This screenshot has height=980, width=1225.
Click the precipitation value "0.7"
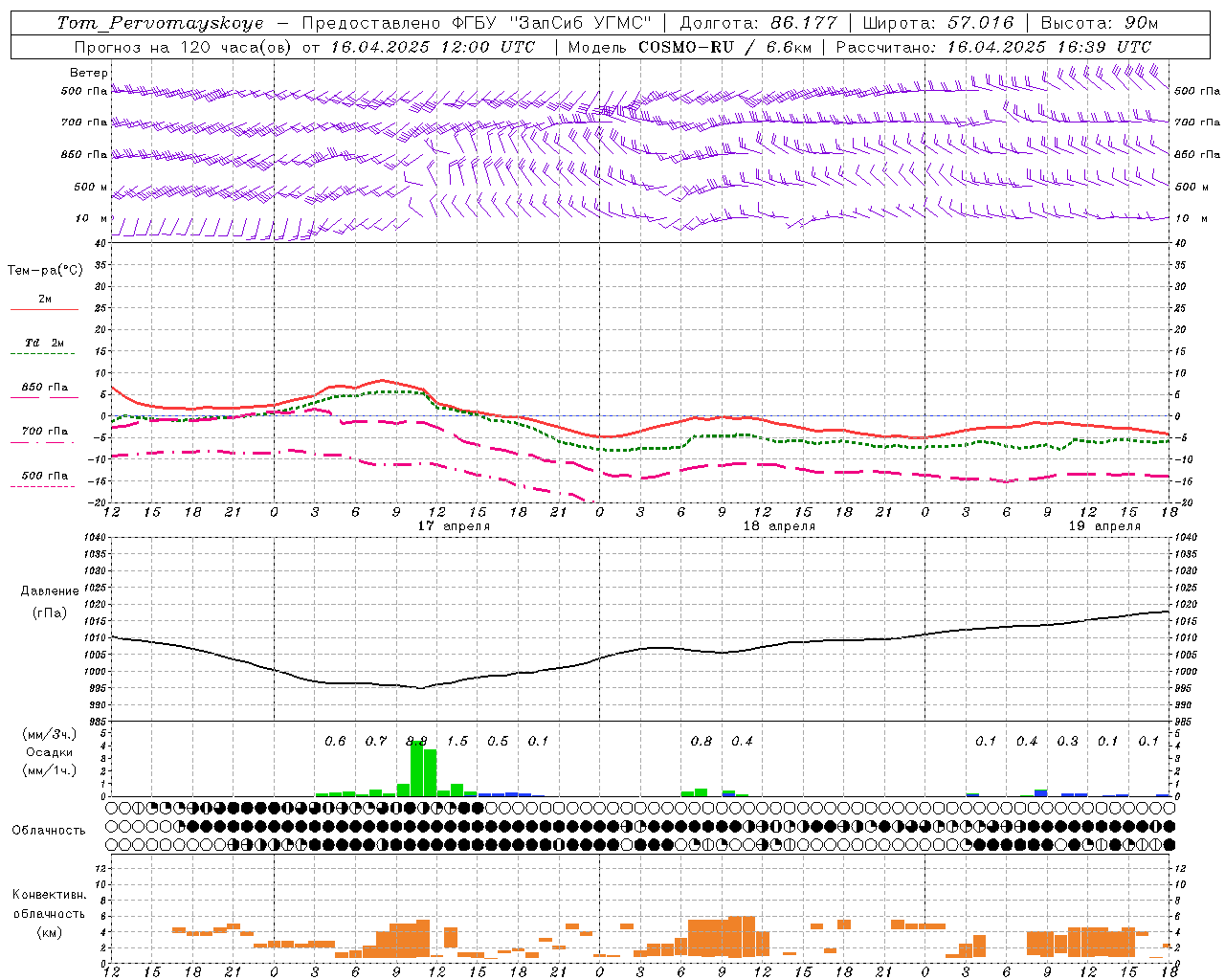click(376, 741)
